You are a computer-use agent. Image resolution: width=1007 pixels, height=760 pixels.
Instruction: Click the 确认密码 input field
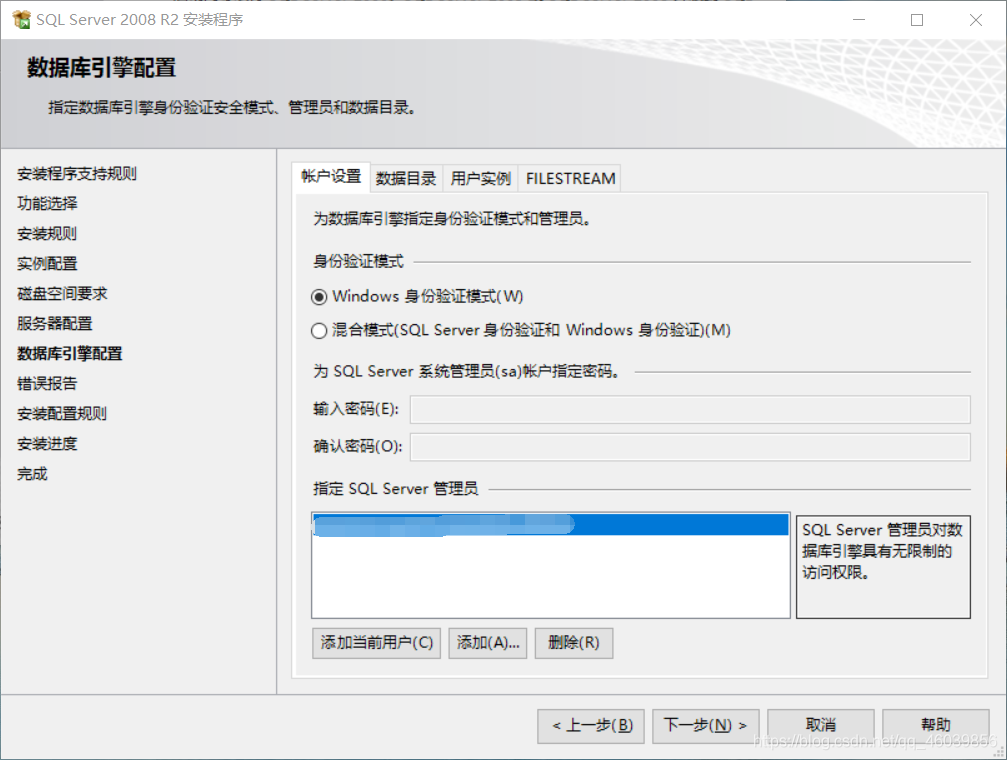[690, 447]
